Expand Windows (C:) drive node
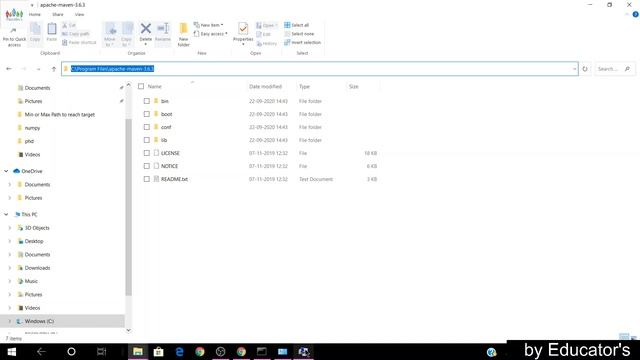This screenshot has width=640, height=360. tap(10, 321)
